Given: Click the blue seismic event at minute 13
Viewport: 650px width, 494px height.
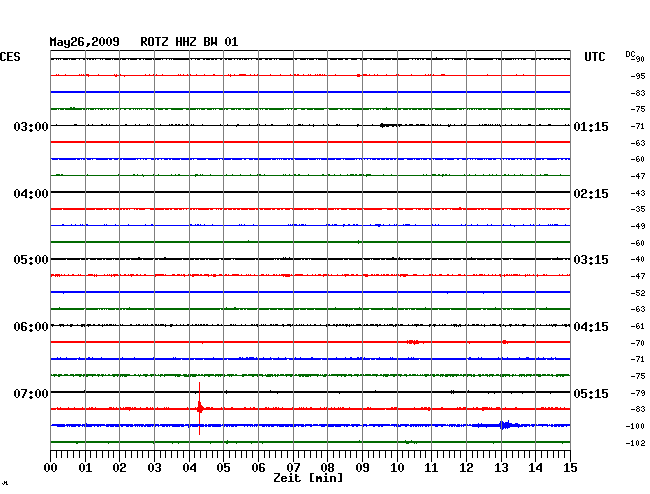Looking at the screenshot, I should click(505, 425).
